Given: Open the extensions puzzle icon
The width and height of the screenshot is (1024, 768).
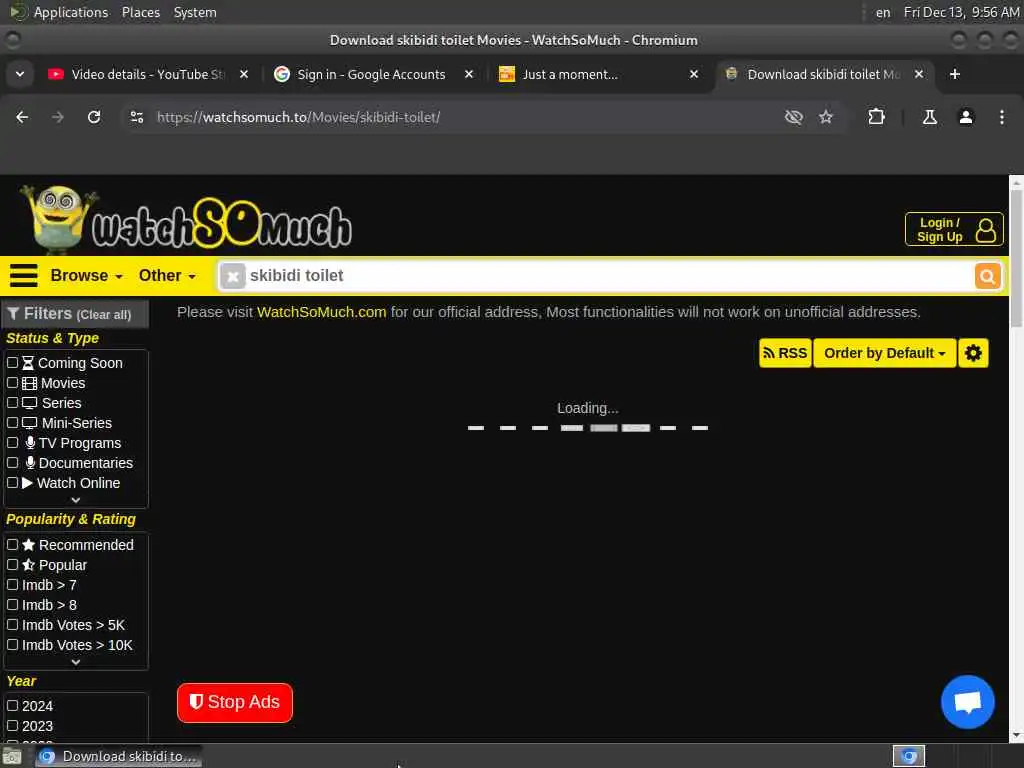Looking at the screenshot, I should [x=876, y=117].
